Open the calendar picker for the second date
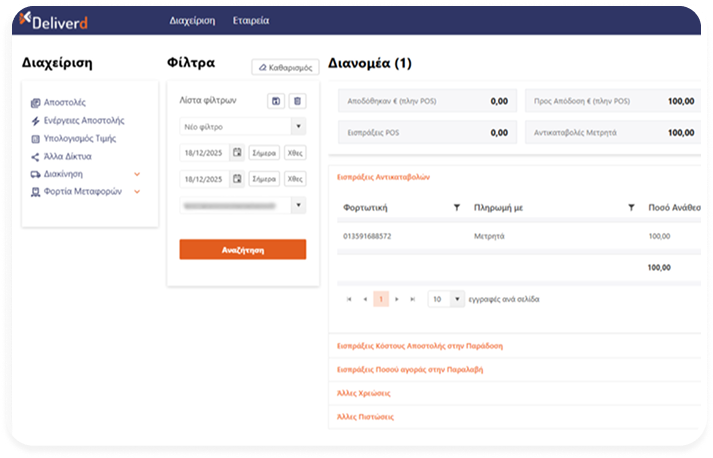The image size is (713, 458). (x=237, y=179)
